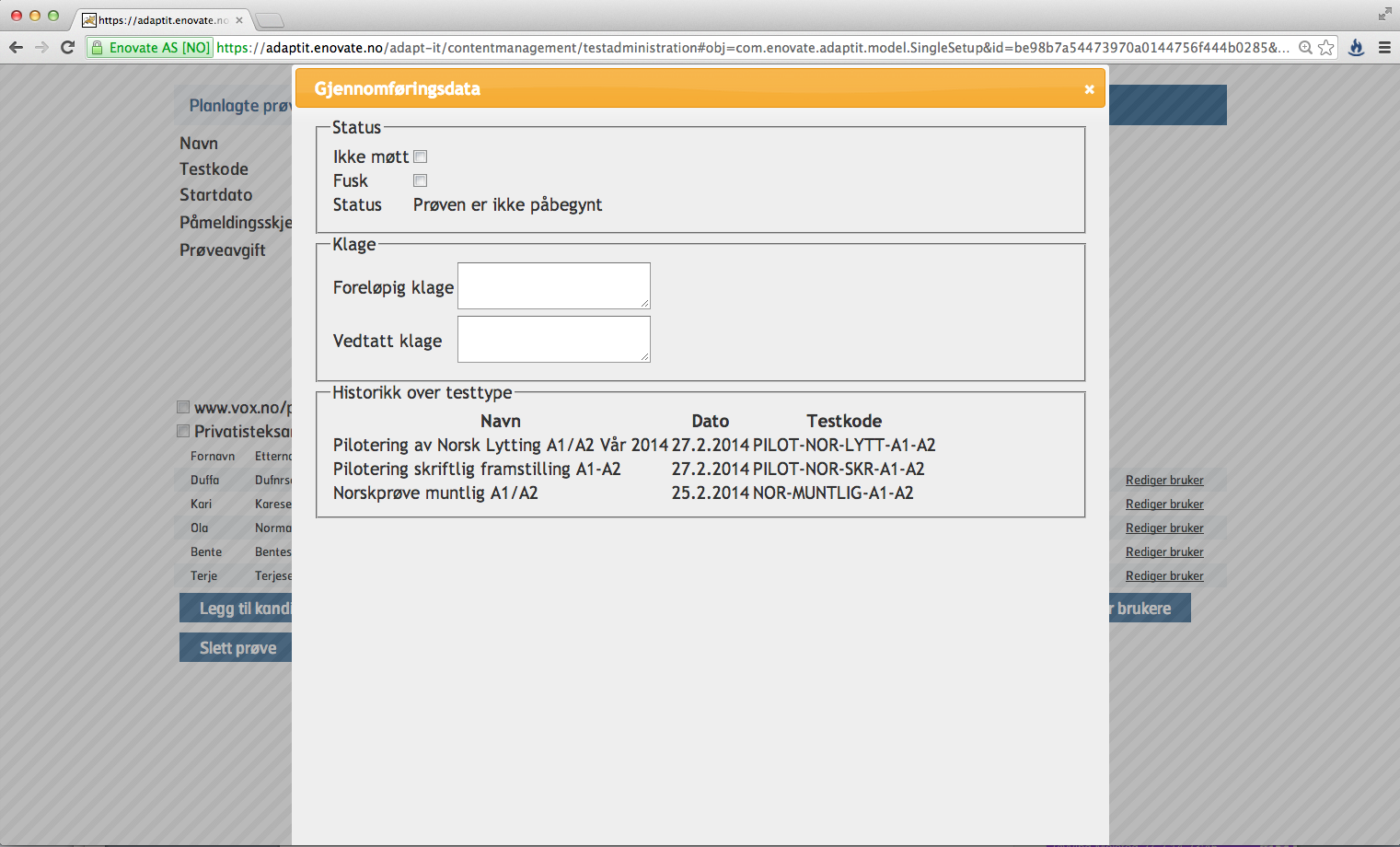Open a new tab with the new tab button

[x=269, y=20]
